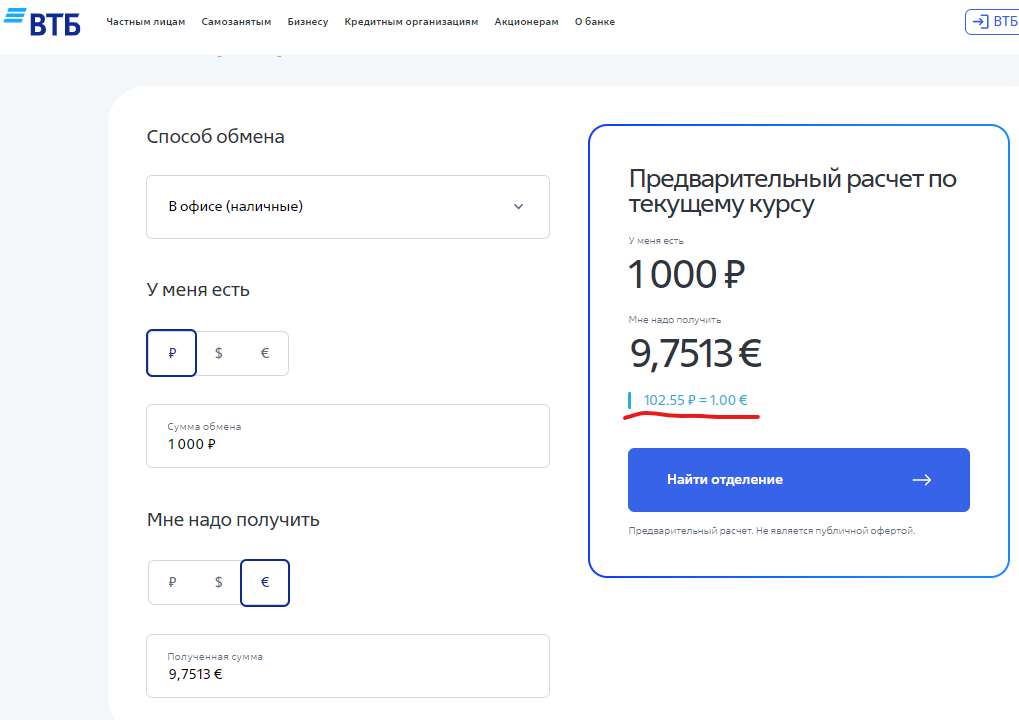
Task: Select euro under Мне надо получить
Action: 265,583
